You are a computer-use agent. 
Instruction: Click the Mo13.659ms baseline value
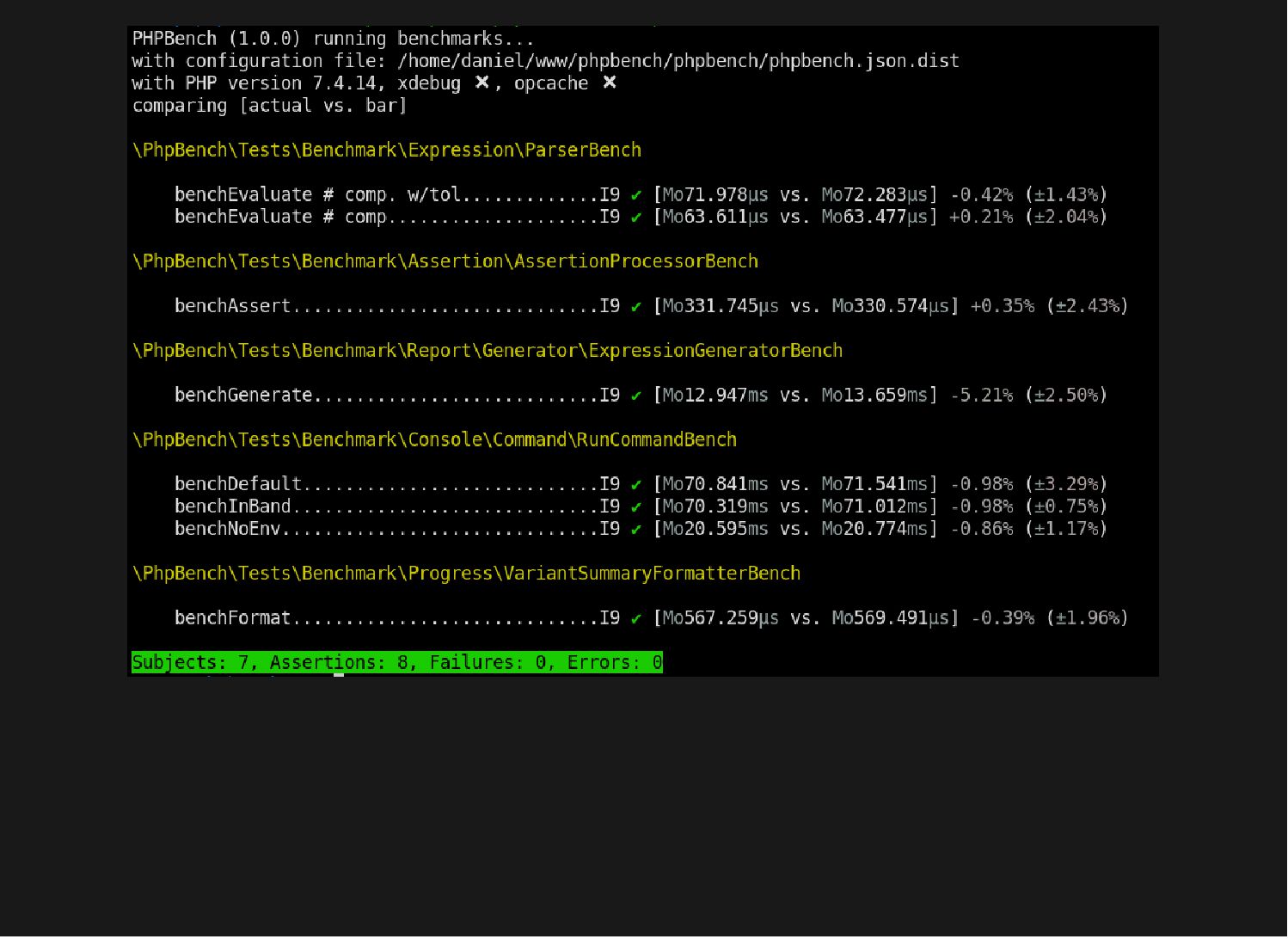[874, 396]
